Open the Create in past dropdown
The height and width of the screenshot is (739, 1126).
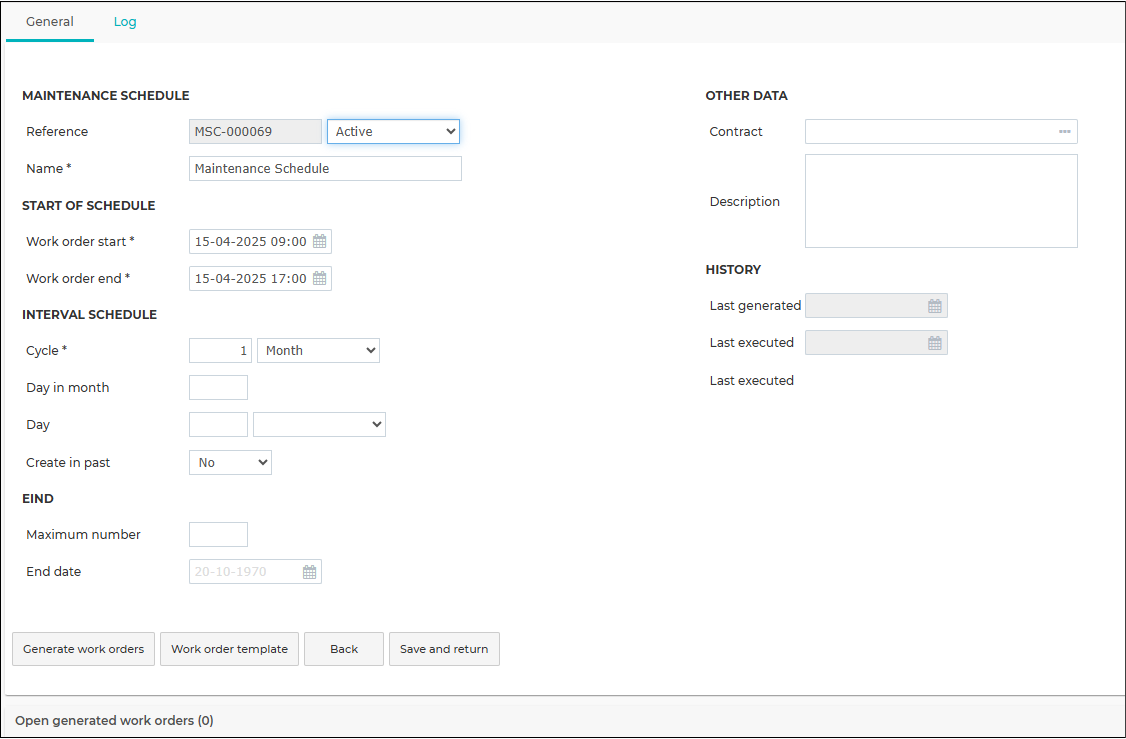point(231,463)
